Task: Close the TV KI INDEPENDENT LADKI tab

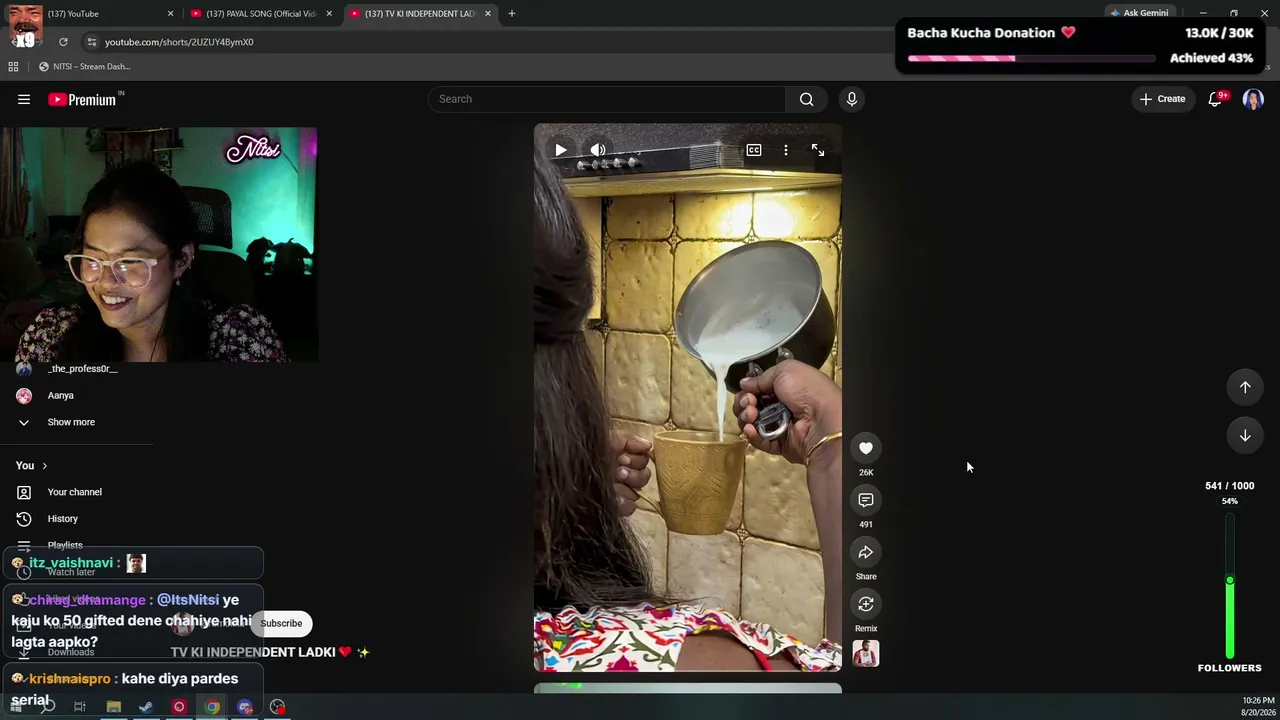Action: (x=488, y=14)
